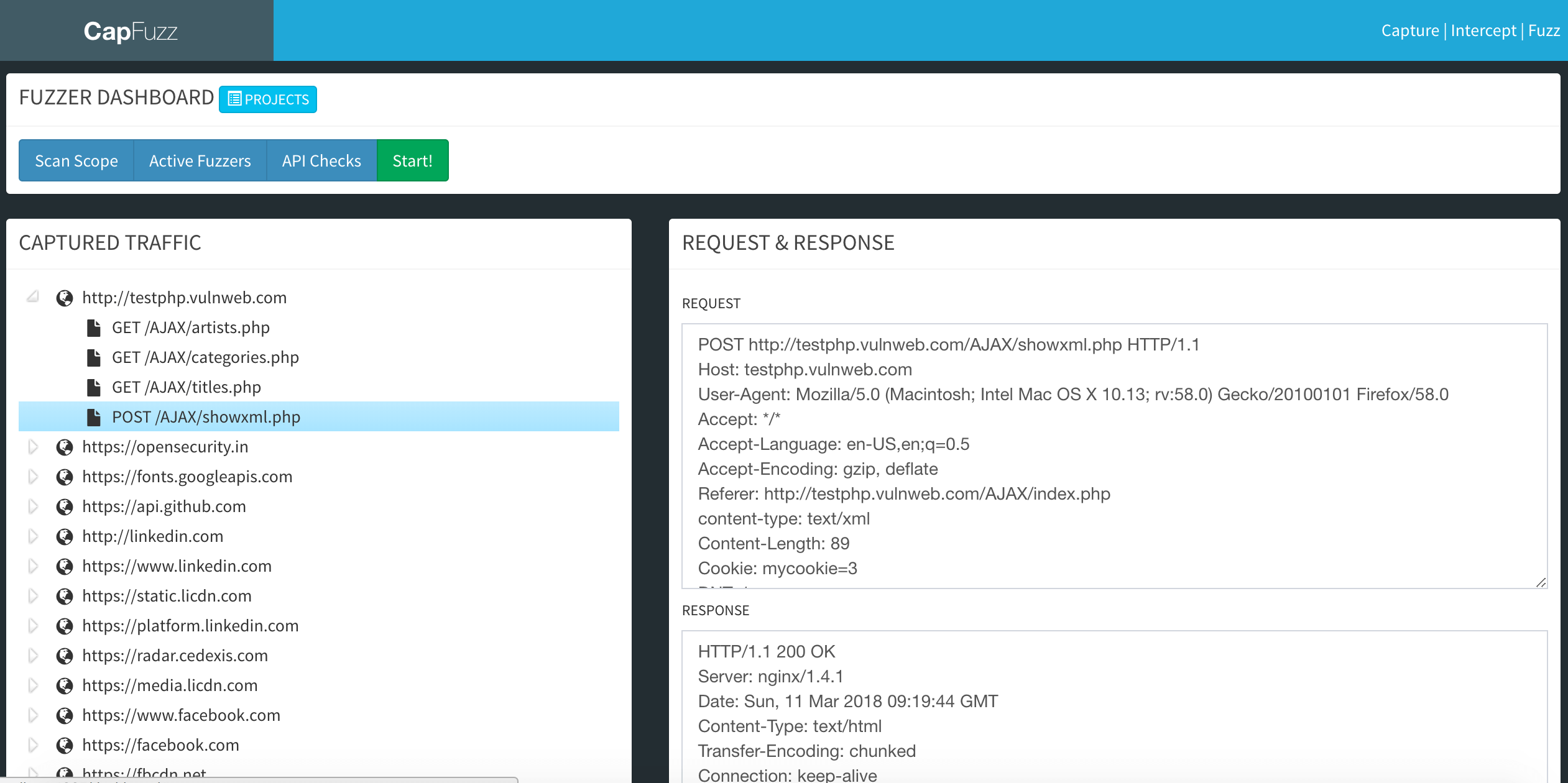
Task: Open API Checks tab
Action: coord(321,161)
